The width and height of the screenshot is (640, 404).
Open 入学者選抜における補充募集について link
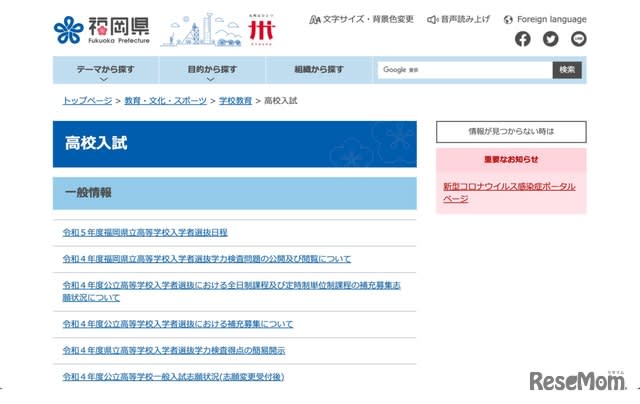click(x=178, y=324)
